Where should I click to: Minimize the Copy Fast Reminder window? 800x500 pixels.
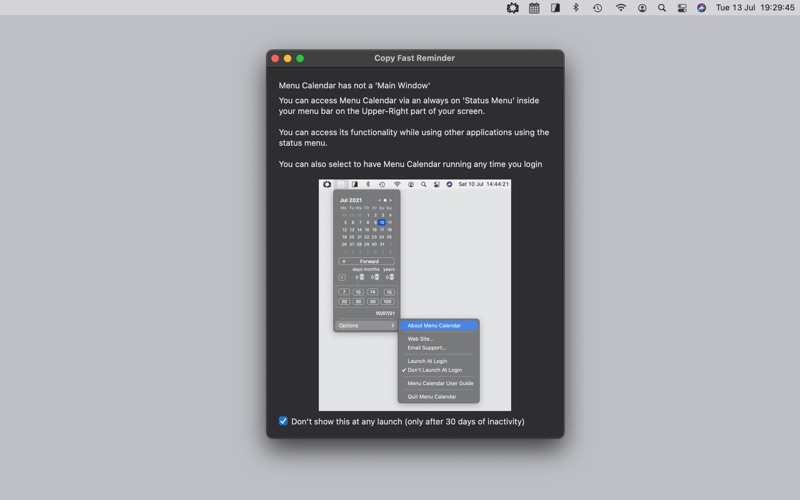[x=288, y=58]
